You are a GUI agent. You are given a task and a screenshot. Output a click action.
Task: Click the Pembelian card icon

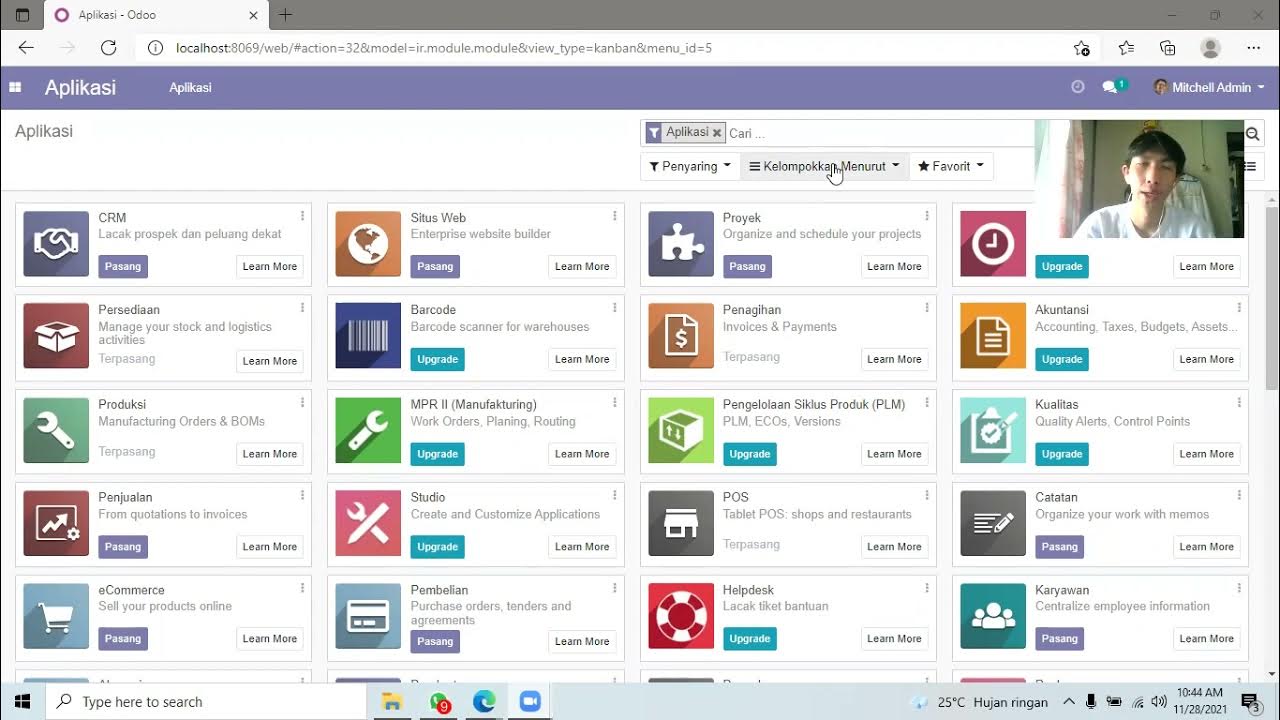pos(368,616)
